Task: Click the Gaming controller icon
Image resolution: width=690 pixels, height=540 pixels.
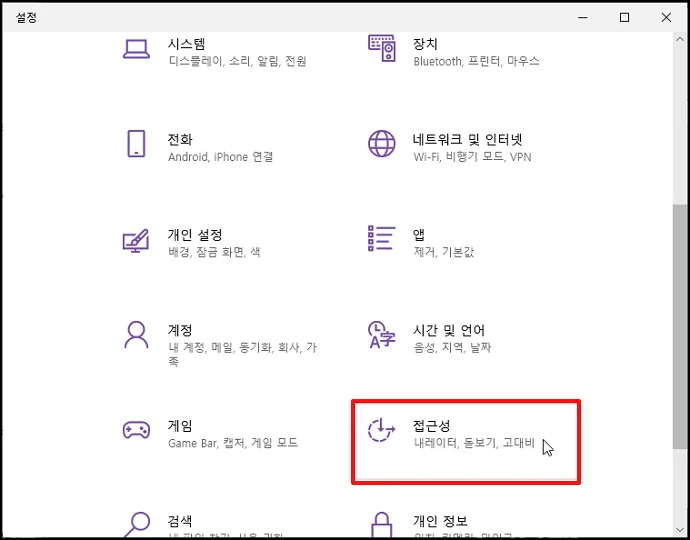Action: click(x=136, y=430)
